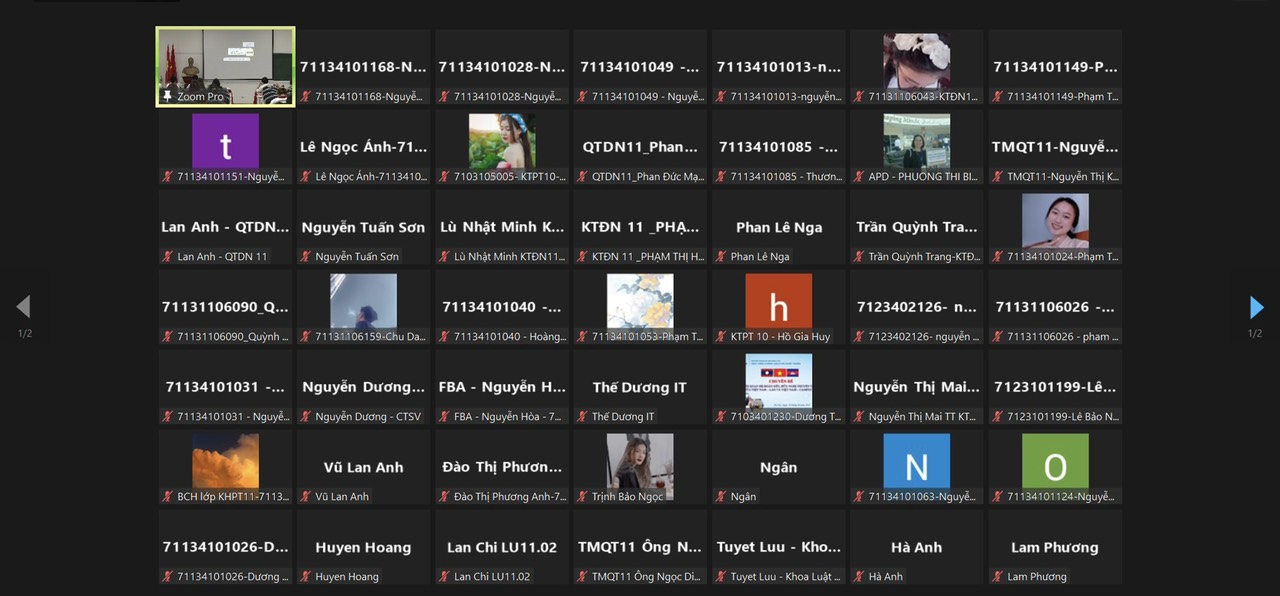Select the sunset cloud avatar of BCH lớp
The height and width of the screenshot is (596, 1280).
pyautogui.click(x=225, y=461)
